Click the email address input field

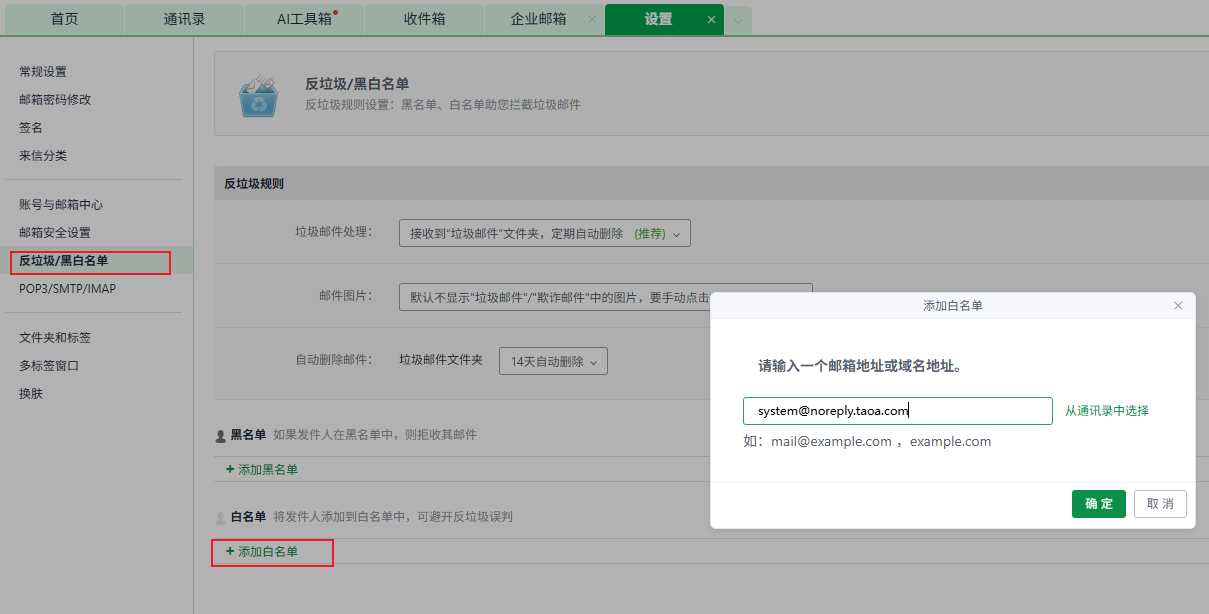(x=897, y=411)
